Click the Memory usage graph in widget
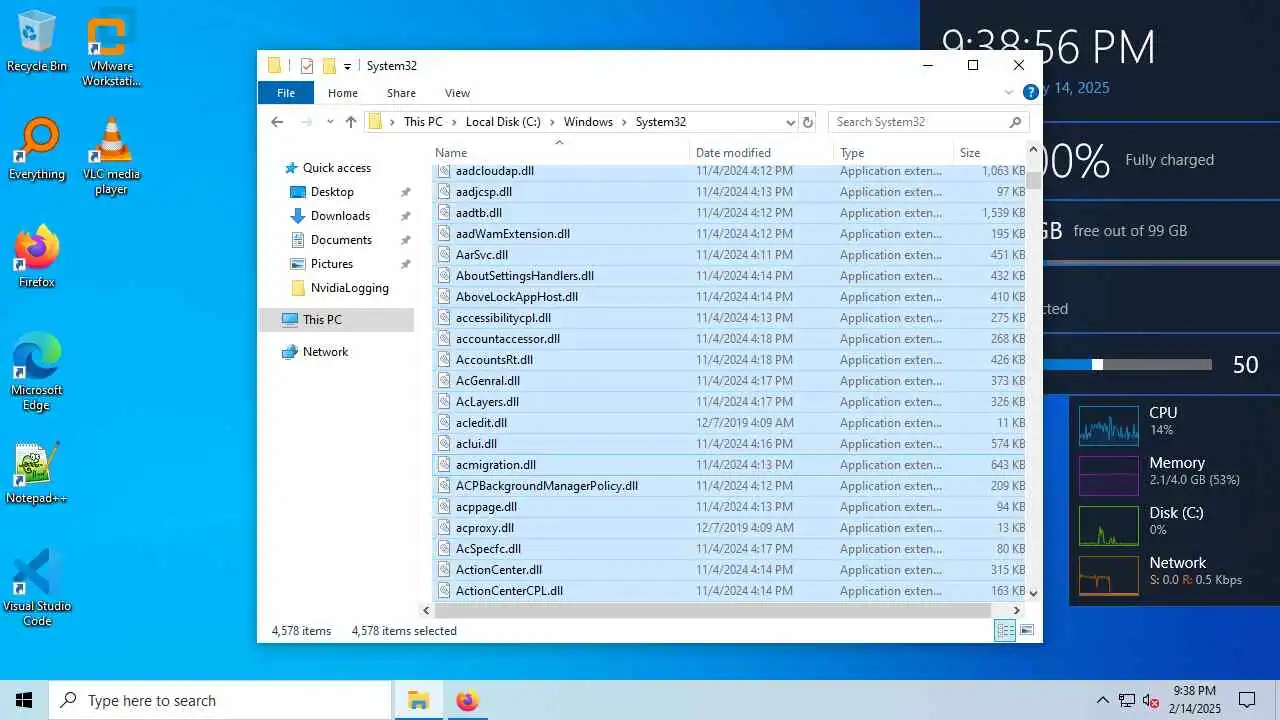Image resolution: width=1280 pixels, height=720 pixels. pos(1108,475)
